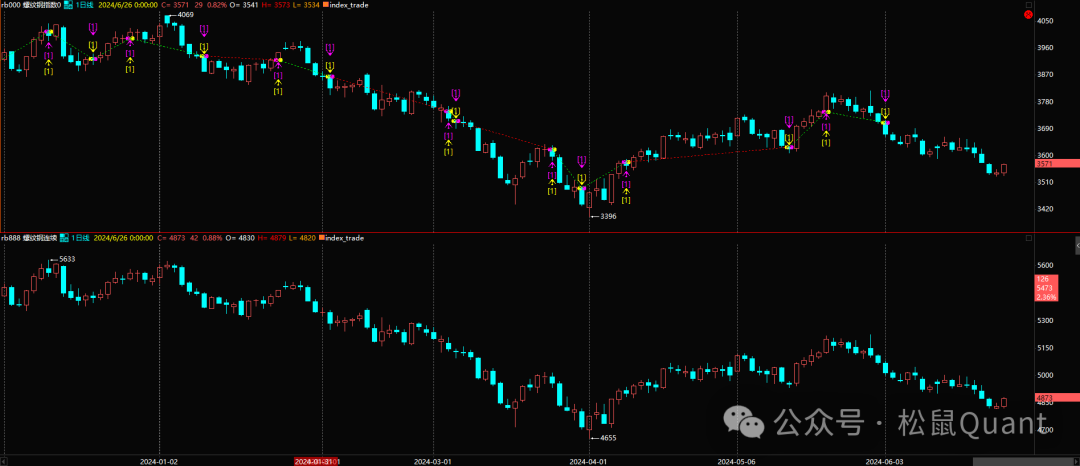Image resolution: width=1080 pixels, height=466 pixels.
Task: Click the orange square before lower index_trade
Action: (321, 238)
